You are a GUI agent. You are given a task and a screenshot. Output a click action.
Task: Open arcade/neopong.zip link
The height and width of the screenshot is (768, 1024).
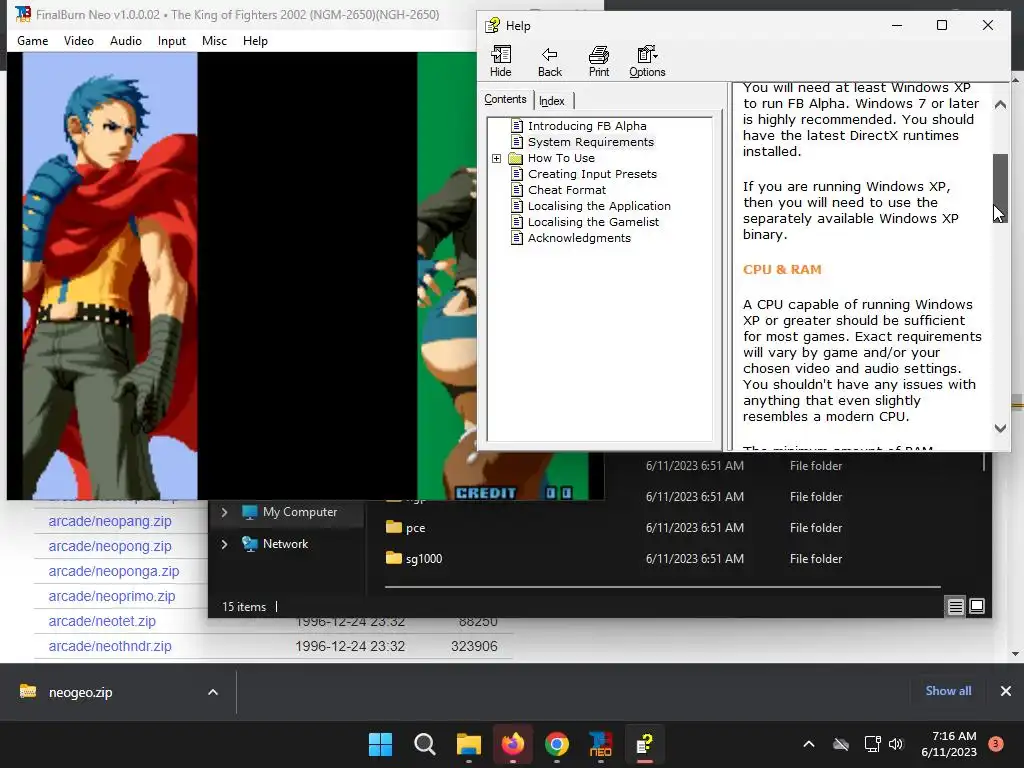(110, 546)
